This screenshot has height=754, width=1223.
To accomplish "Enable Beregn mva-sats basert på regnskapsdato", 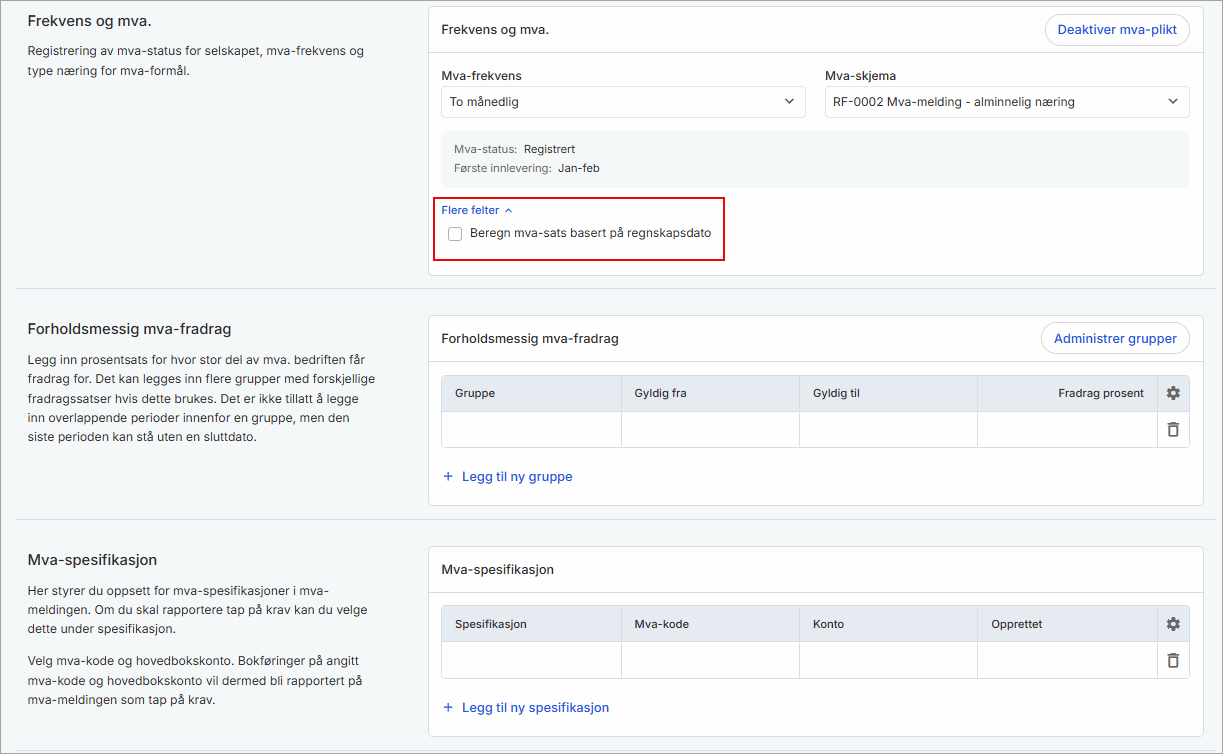I will 456,234.
